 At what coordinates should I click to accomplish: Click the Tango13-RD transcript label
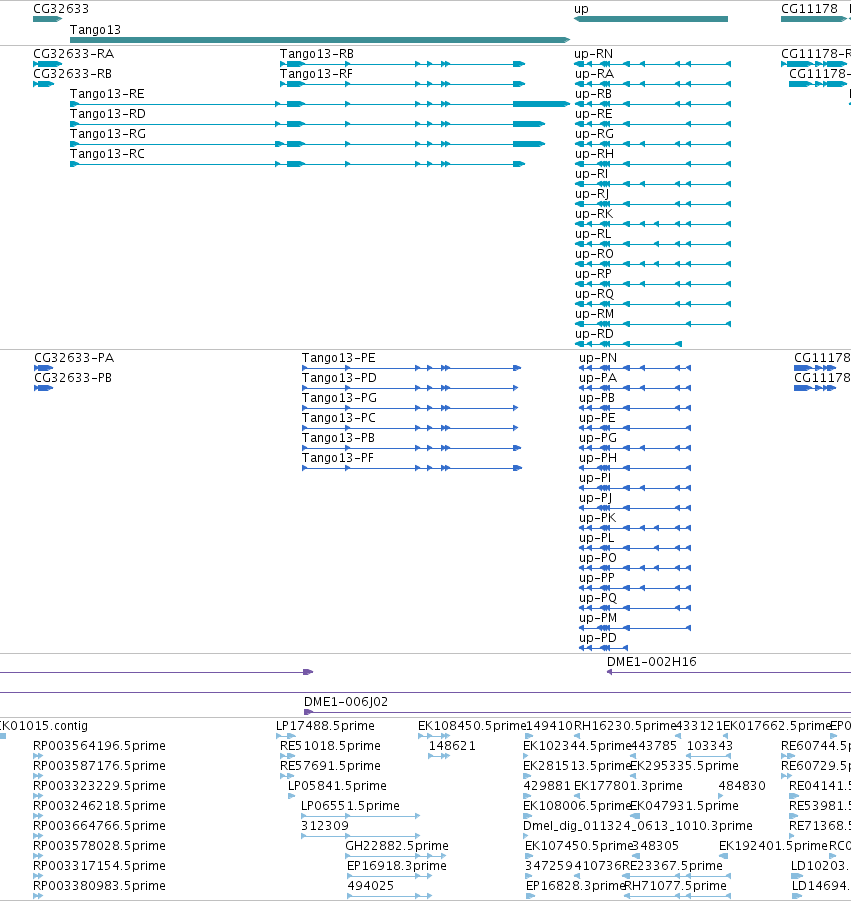point(107,114)
